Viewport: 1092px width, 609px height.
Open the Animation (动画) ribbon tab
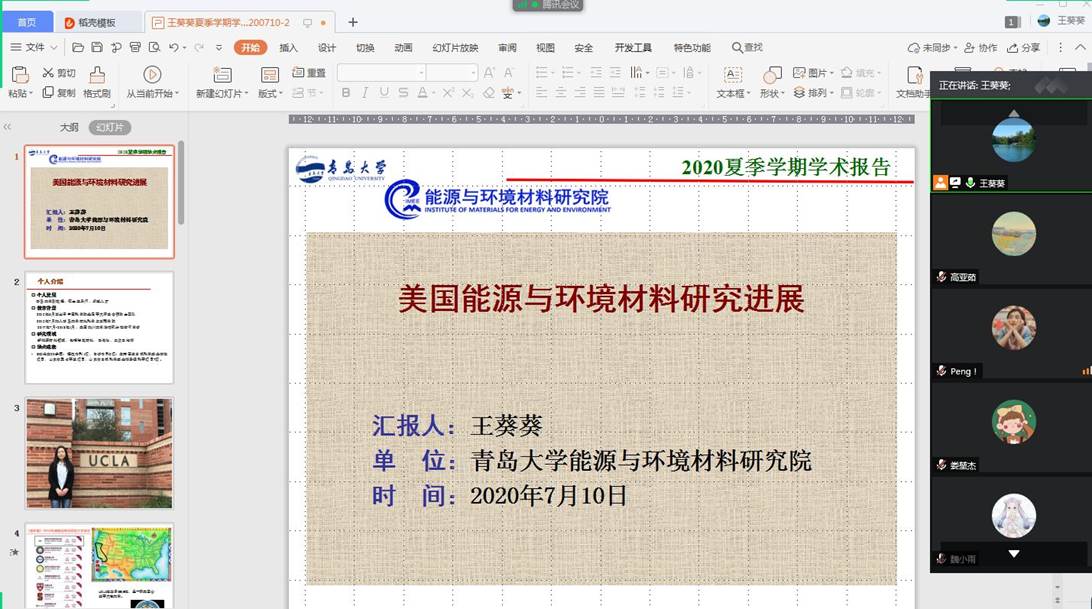[x=403, y=47]
